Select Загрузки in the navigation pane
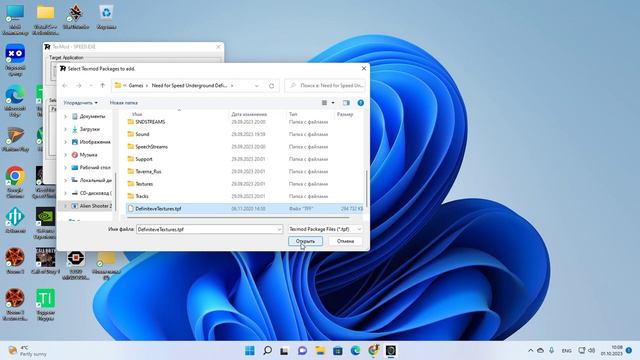This screenshot has width=640, height=360. (89, 129)
